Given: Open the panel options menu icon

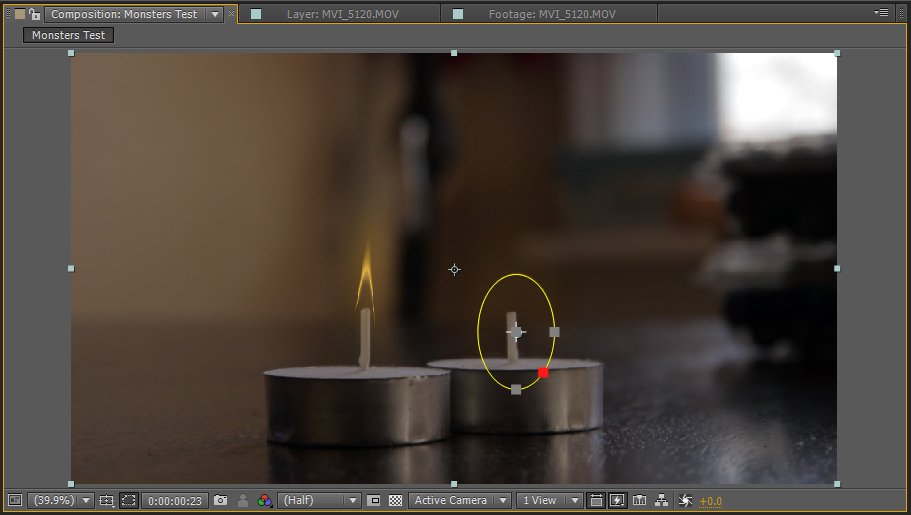Looking at the screenshot, I should (x=881, y=12).
